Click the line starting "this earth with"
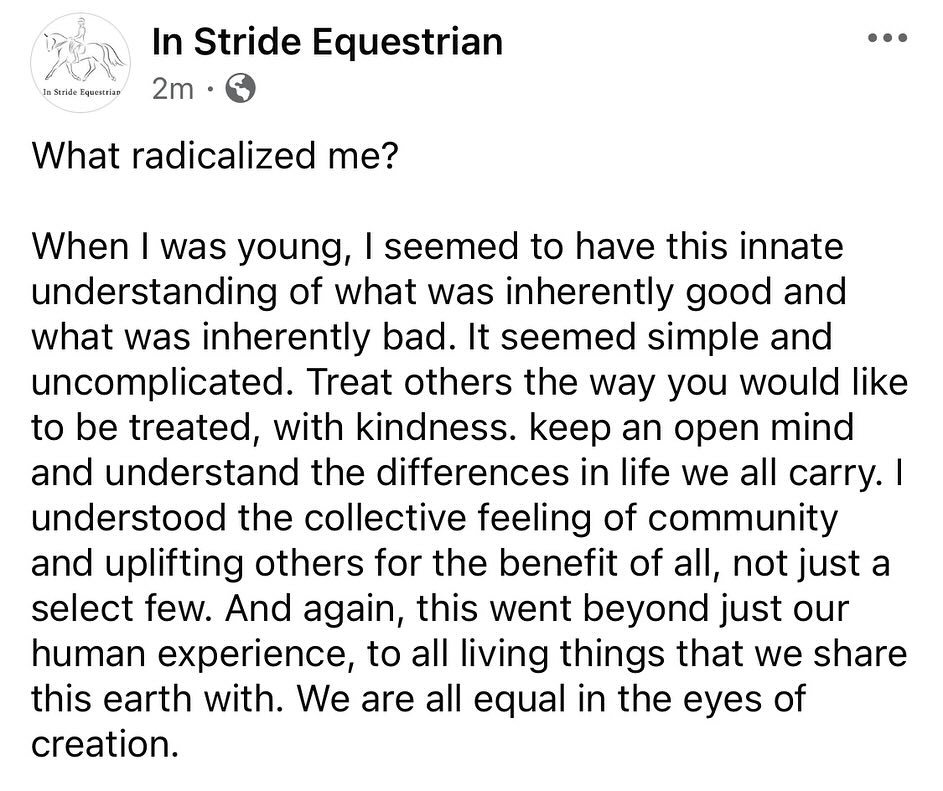This screenshot has width=943, height=791. [417, 698]
